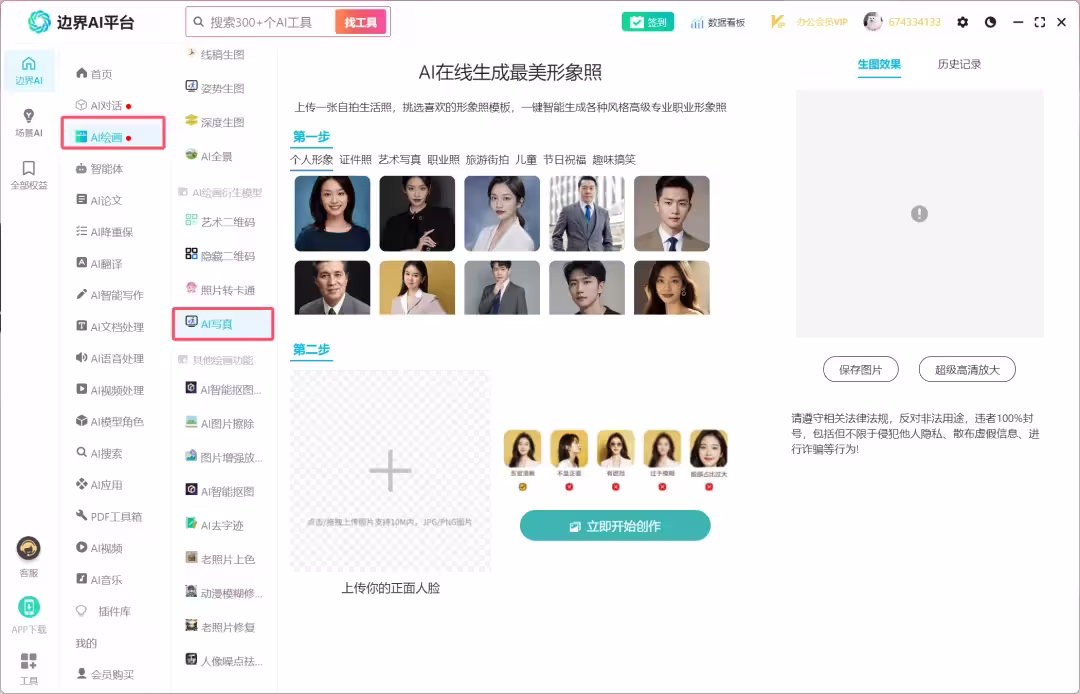
Task: Open AI智能写作 menu item
Action: 110,295
